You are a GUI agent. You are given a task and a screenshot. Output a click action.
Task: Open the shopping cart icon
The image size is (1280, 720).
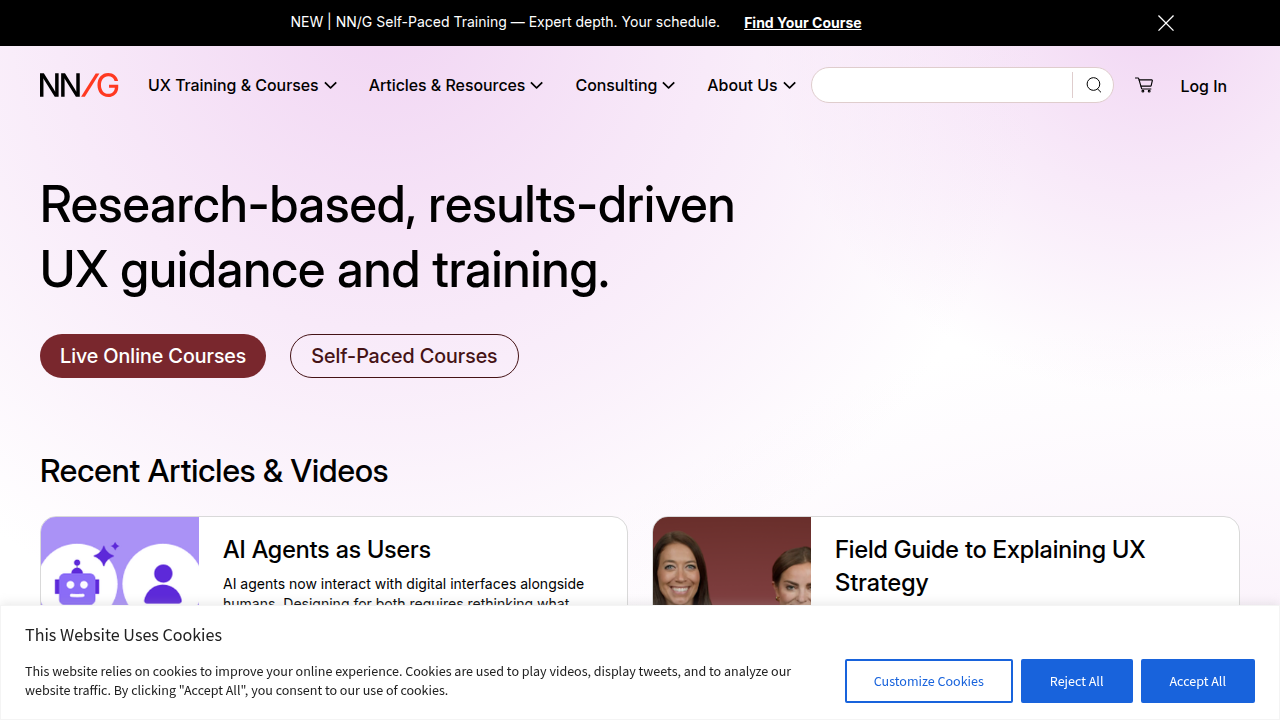1144,85
